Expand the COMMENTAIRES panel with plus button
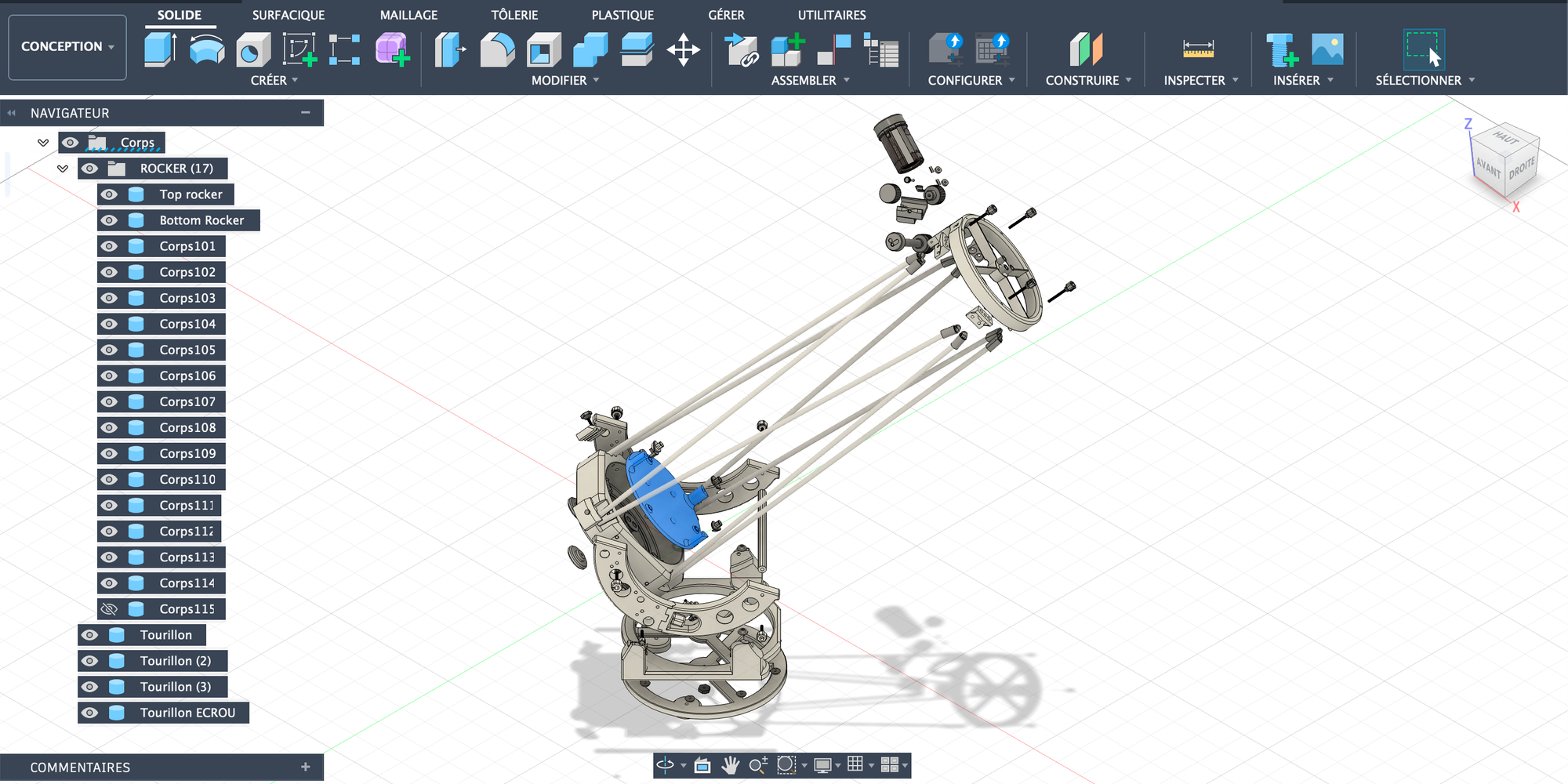1568x784 pixels. [x=306, y=767]
